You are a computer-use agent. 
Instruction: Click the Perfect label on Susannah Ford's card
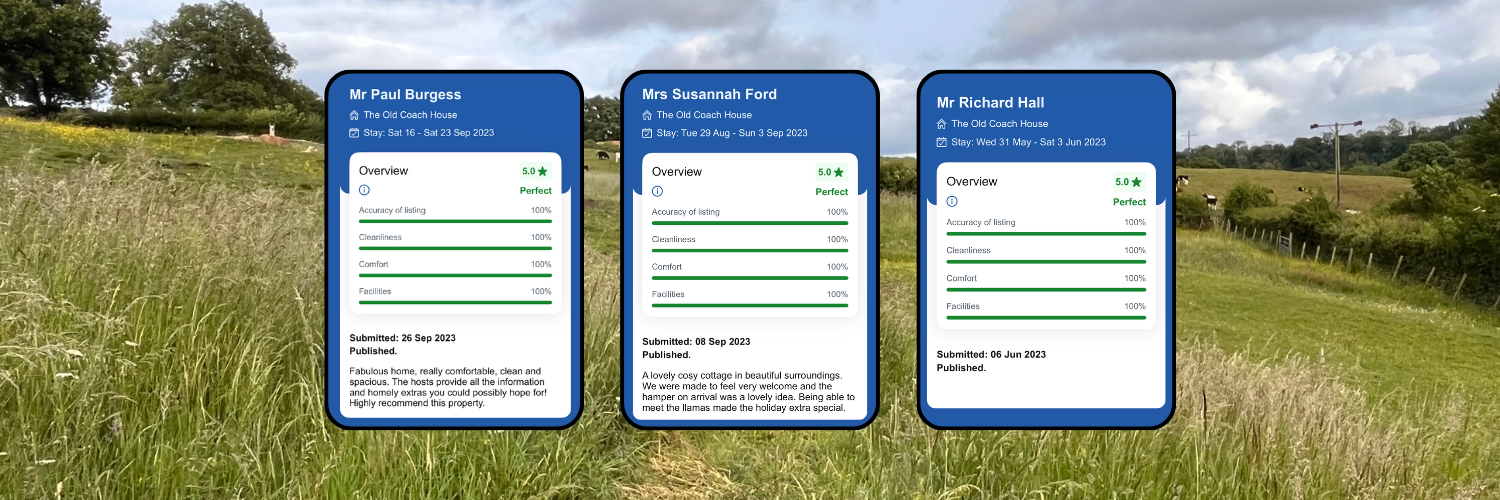[831, 192]
